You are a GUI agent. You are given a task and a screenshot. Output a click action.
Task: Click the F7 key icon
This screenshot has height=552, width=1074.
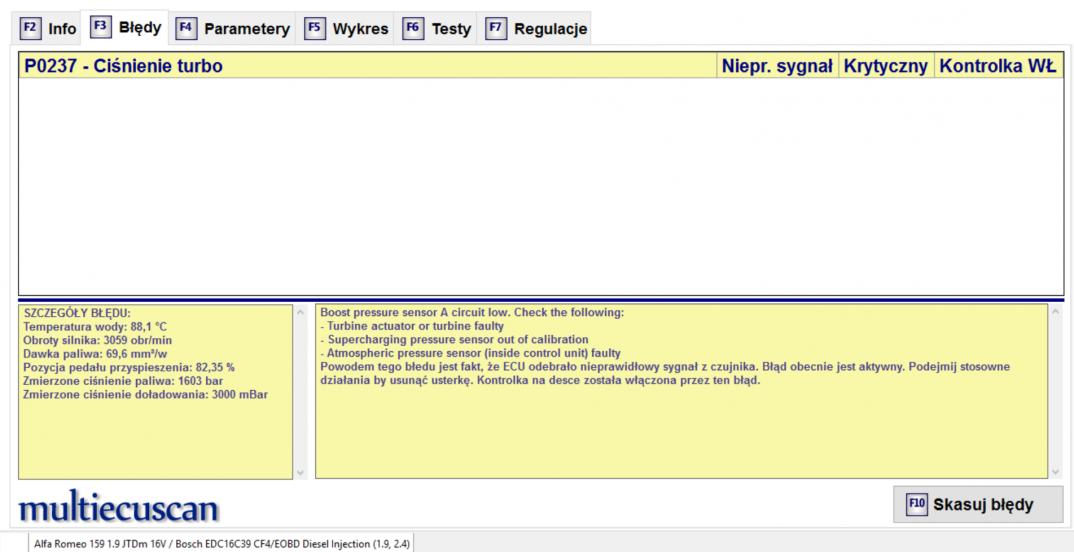click(x=495, y=29)
